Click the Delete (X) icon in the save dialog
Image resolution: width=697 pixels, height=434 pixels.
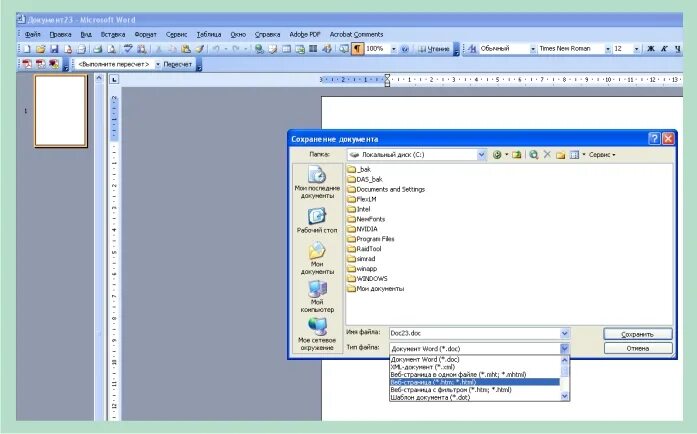pyautogui.click(x=547, y=155)
